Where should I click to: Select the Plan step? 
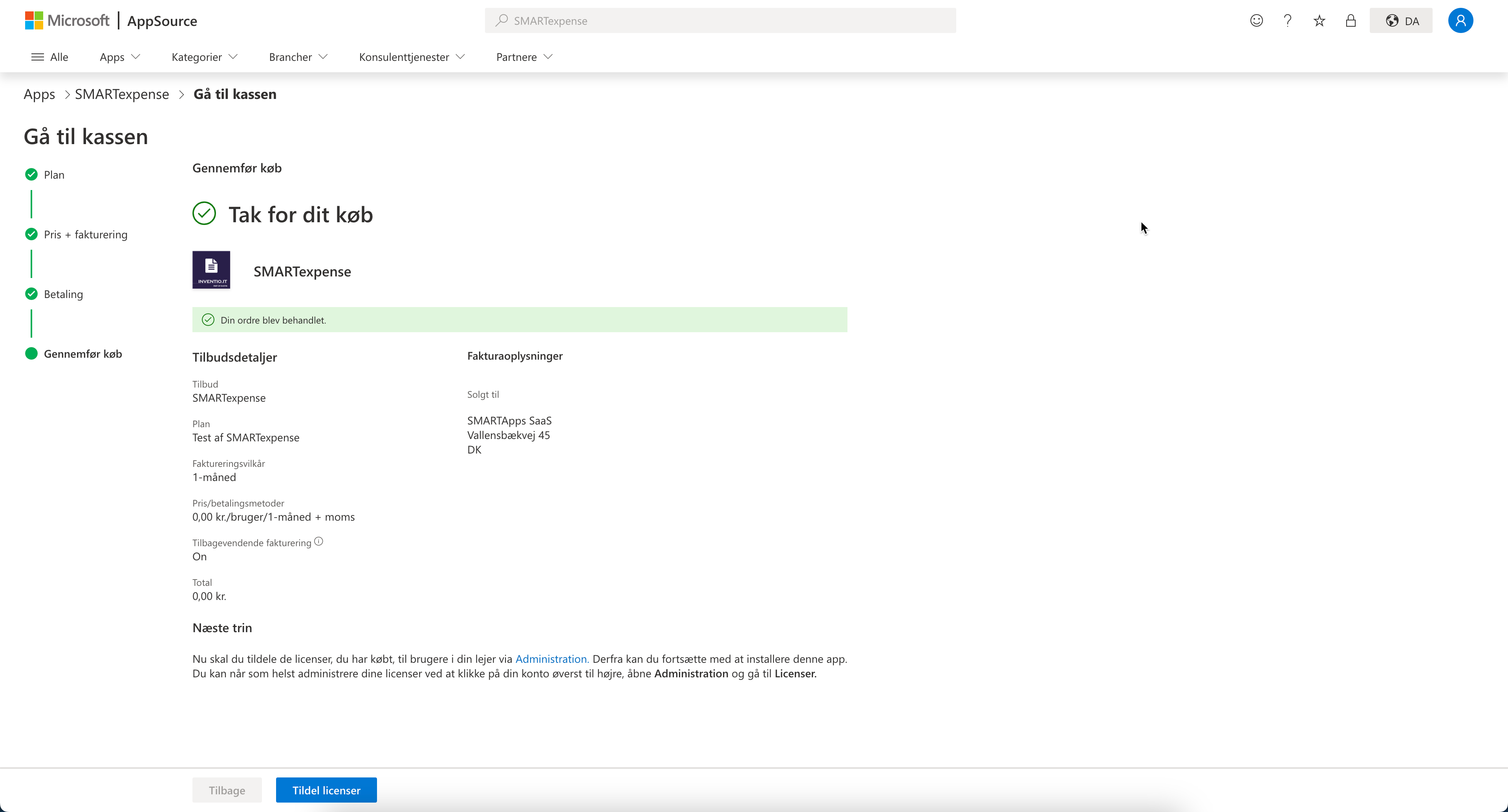54,174
